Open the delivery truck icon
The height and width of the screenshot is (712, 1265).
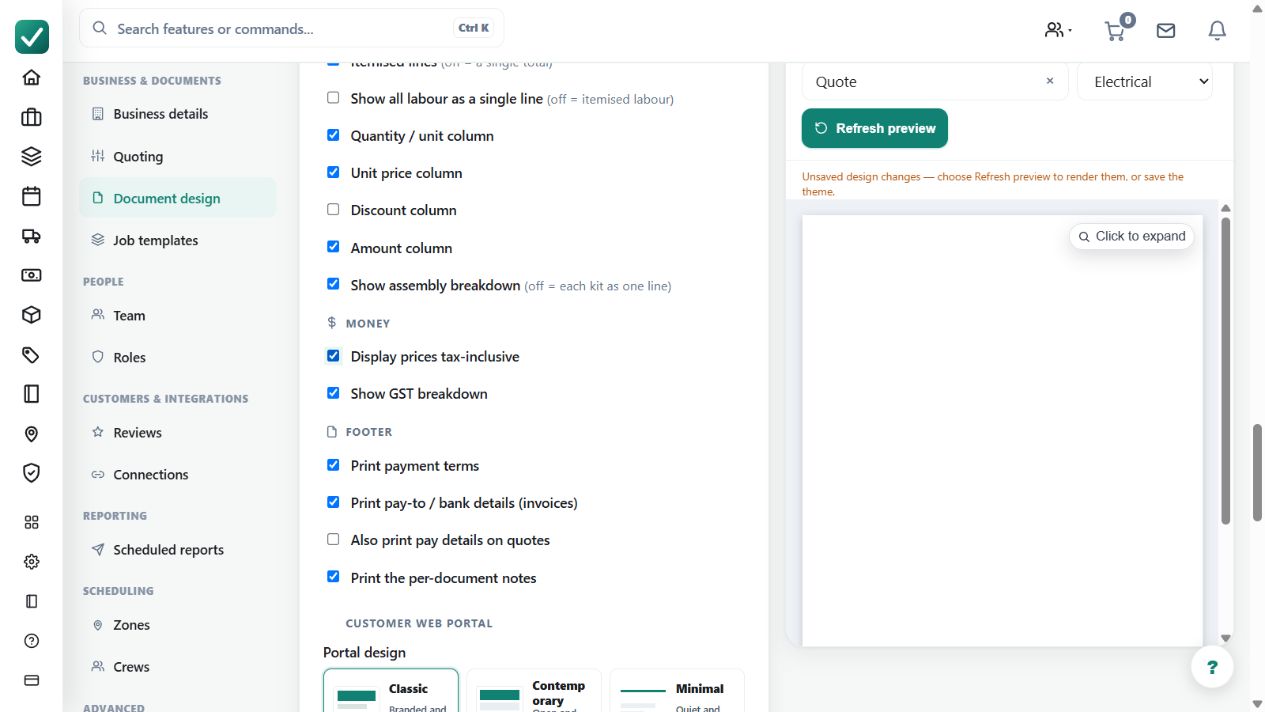point(31,236)
